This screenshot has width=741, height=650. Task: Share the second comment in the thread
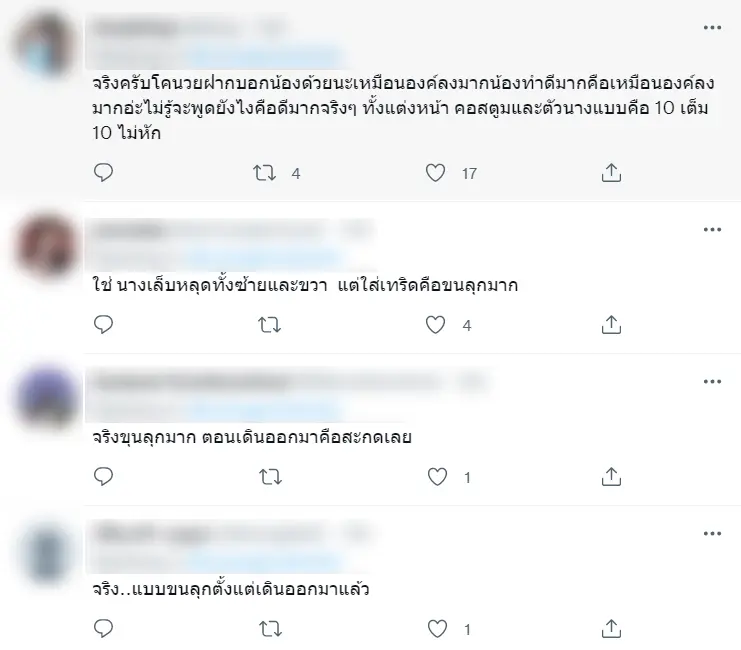(x=611, y=325)
